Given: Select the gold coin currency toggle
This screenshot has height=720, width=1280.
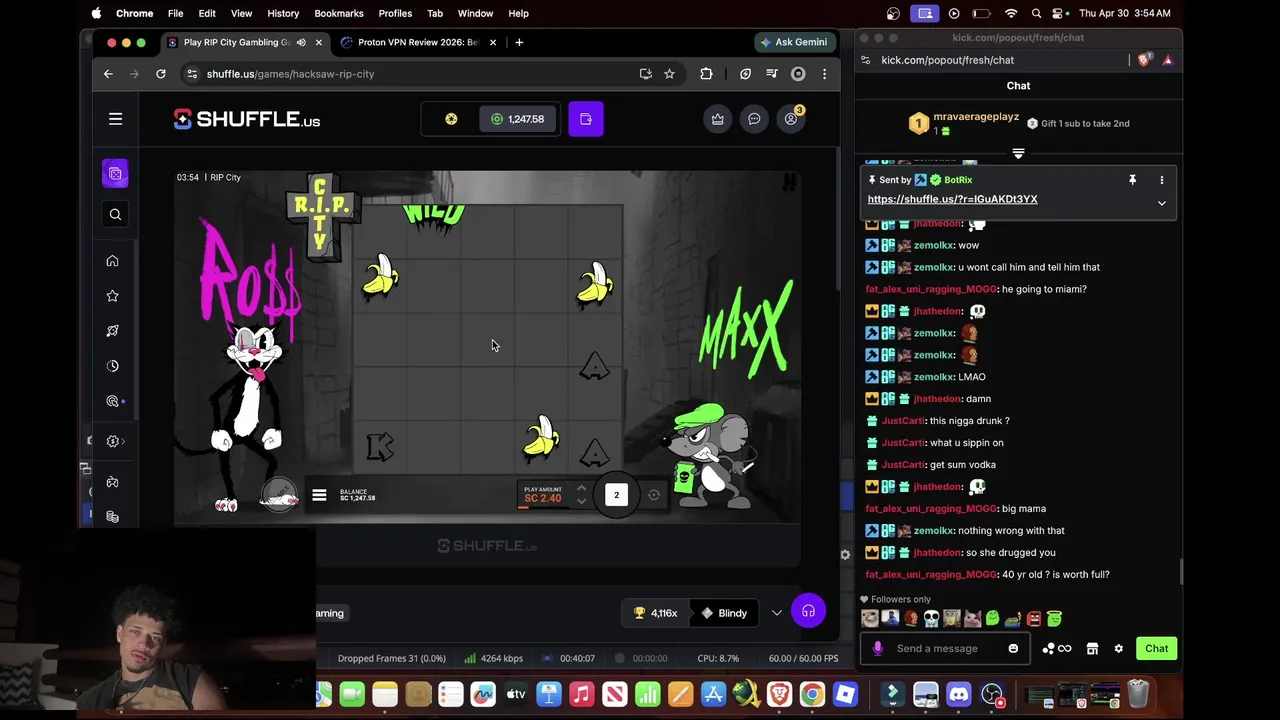Looking at the screenshot, I should click(x=451, y=119).
